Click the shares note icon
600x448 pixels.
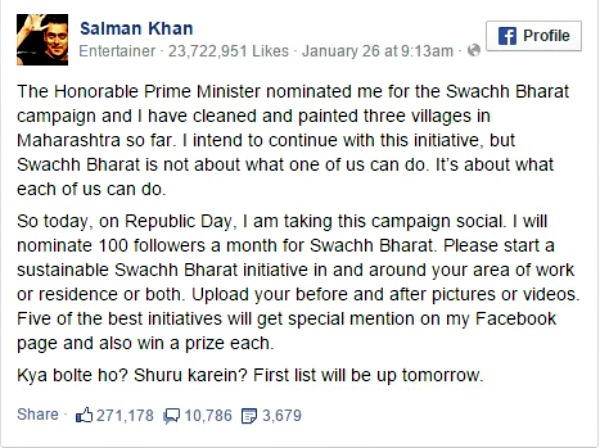pos(249,416)
